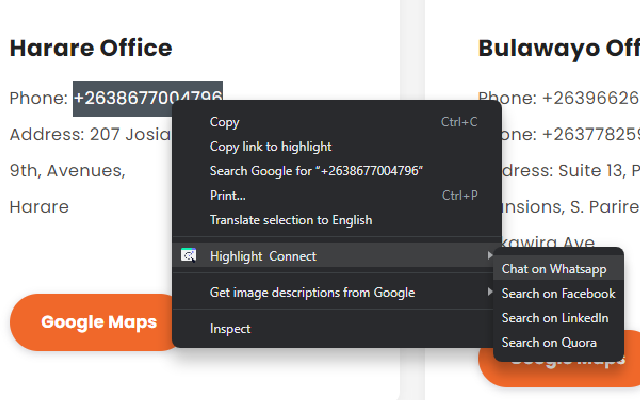This screenshot has height=400, width=640.
Task: Expand the Highlight Connect submenu arrow
Action: pyautogui.click(x=489, y=256)
